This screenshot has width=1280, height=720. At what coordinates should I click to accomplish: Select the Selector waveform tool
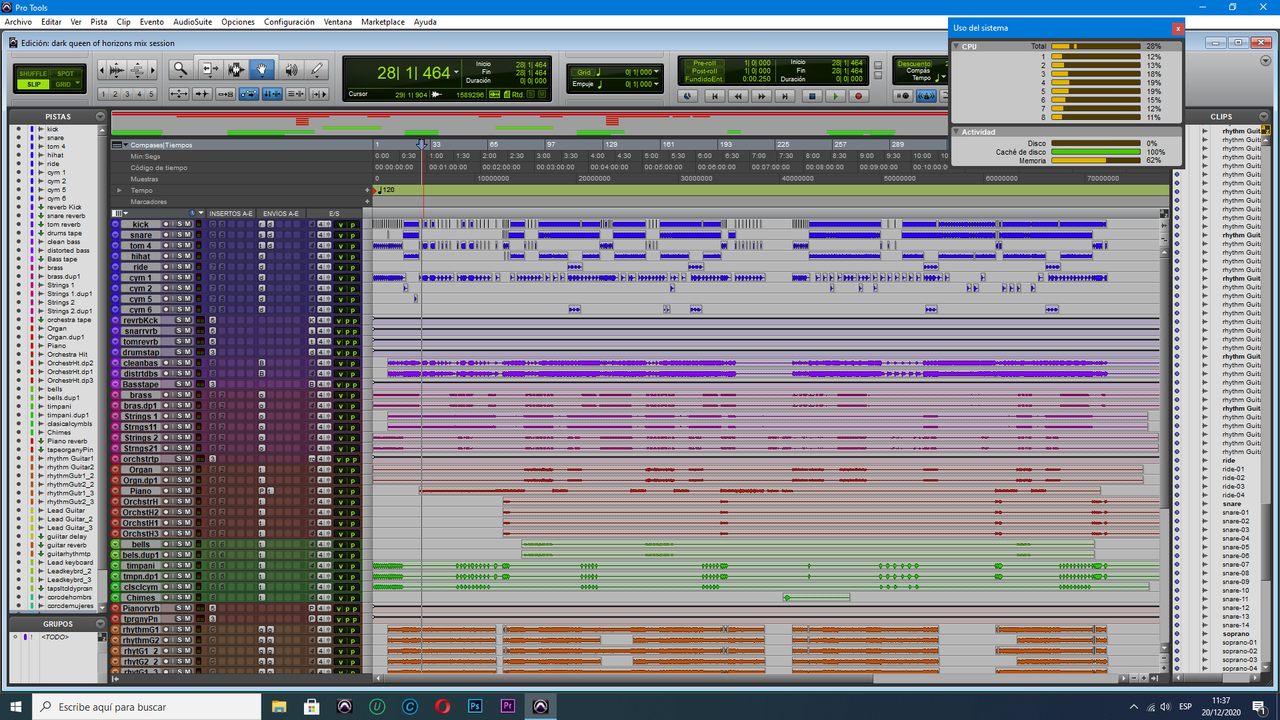coord(236,70)
